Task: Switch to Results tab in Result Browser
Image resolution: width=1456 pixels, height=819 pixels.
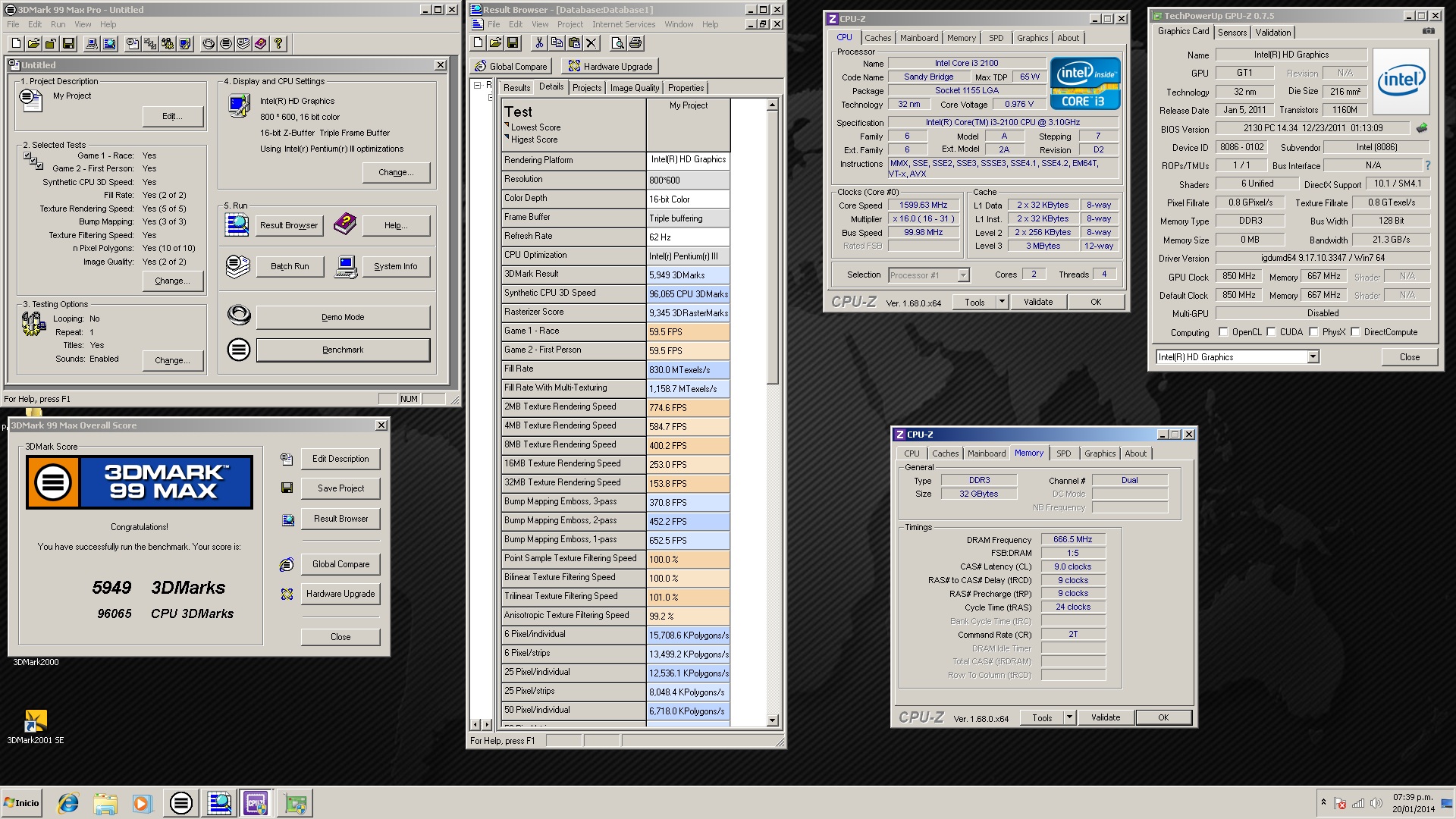Action: point(516,88)
